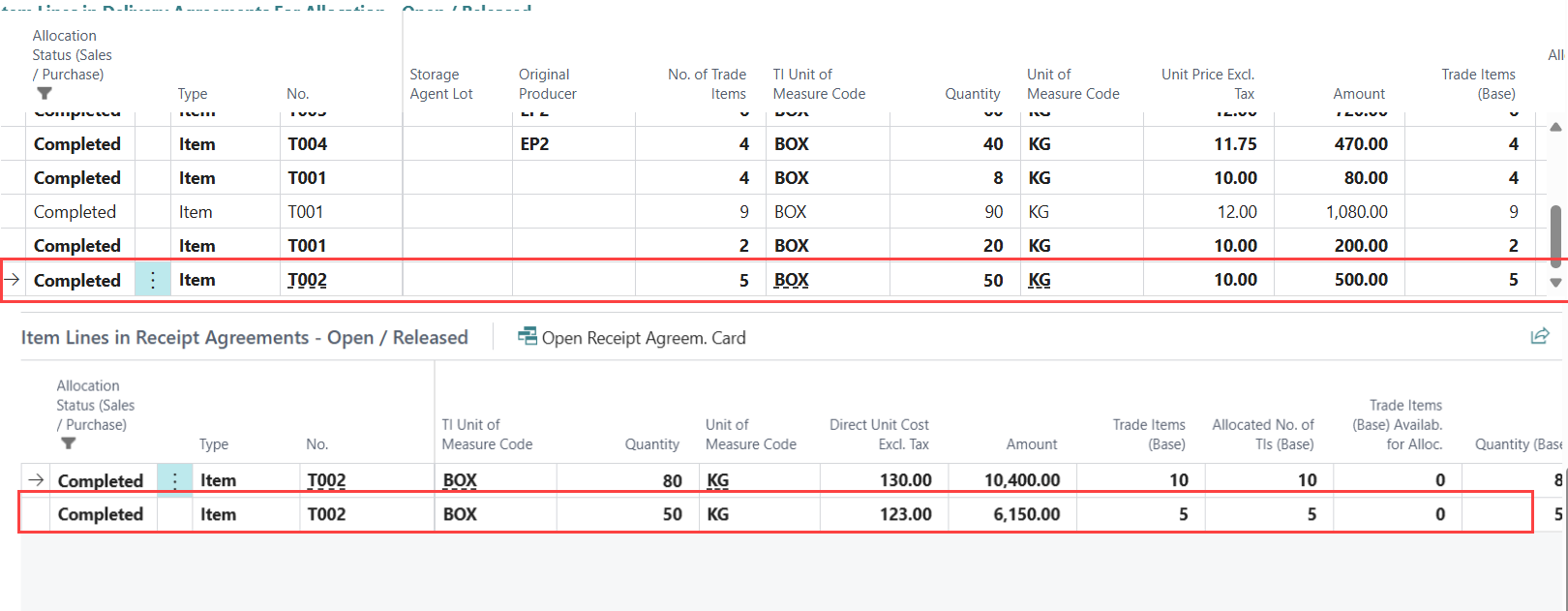1568x611 pixels.
Task: Open the Direct Unit Cost Excl. Tax column header menu
Action: pyautogui.click(x=878, y=434)
